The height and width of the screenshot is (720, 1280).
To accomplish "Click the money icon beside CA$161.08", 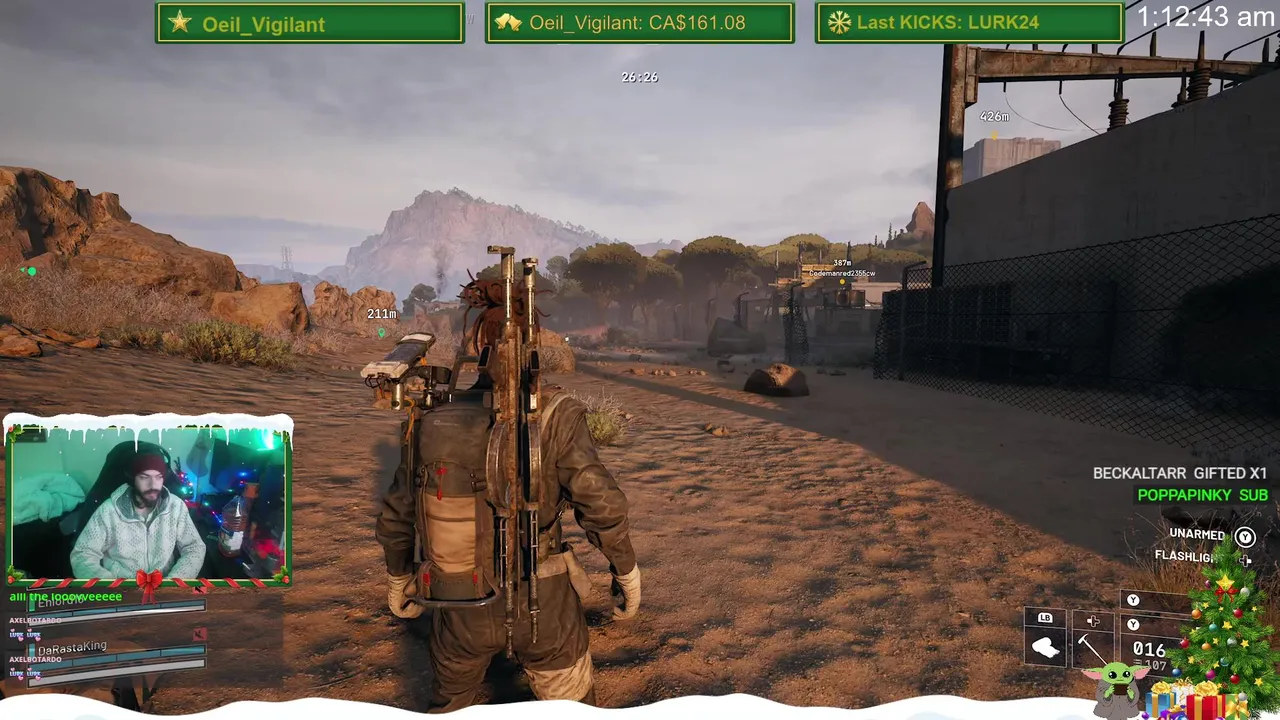I will 508,23.
